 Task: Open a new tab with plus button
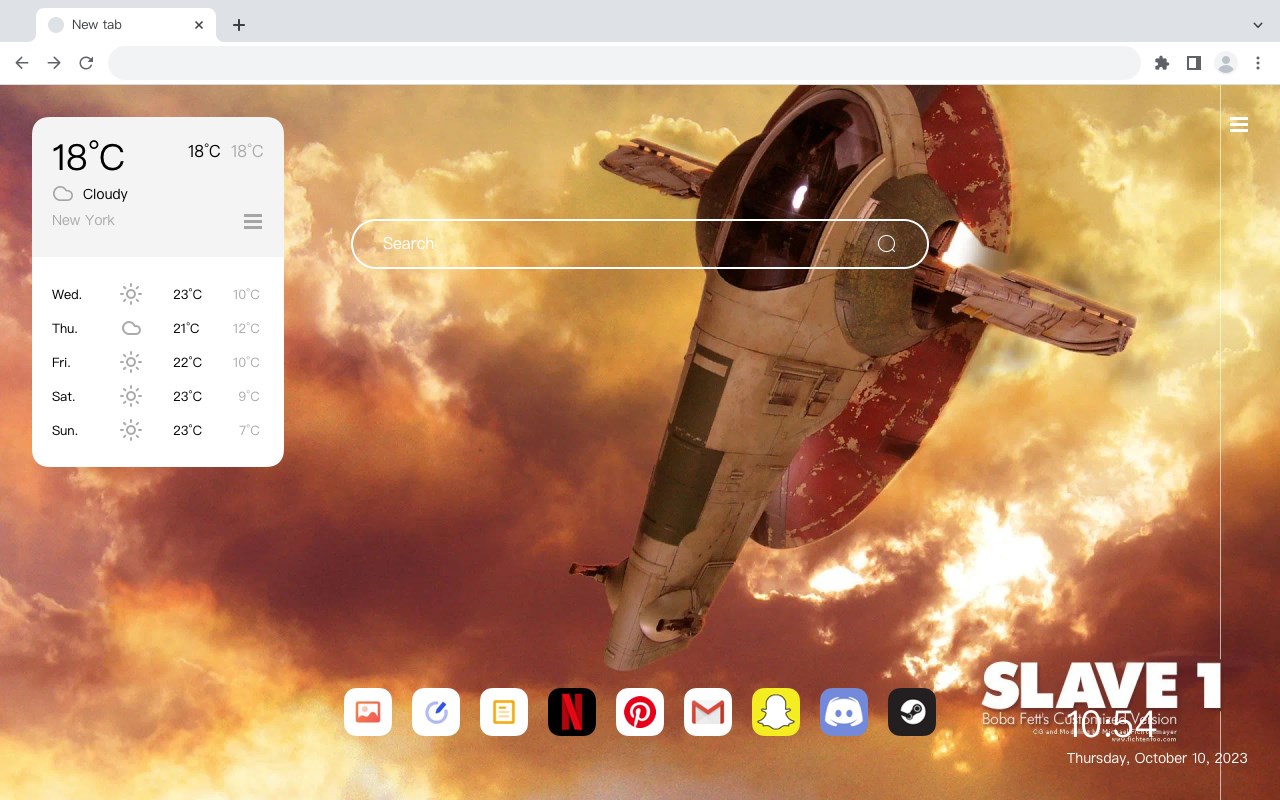pos(238,25)
